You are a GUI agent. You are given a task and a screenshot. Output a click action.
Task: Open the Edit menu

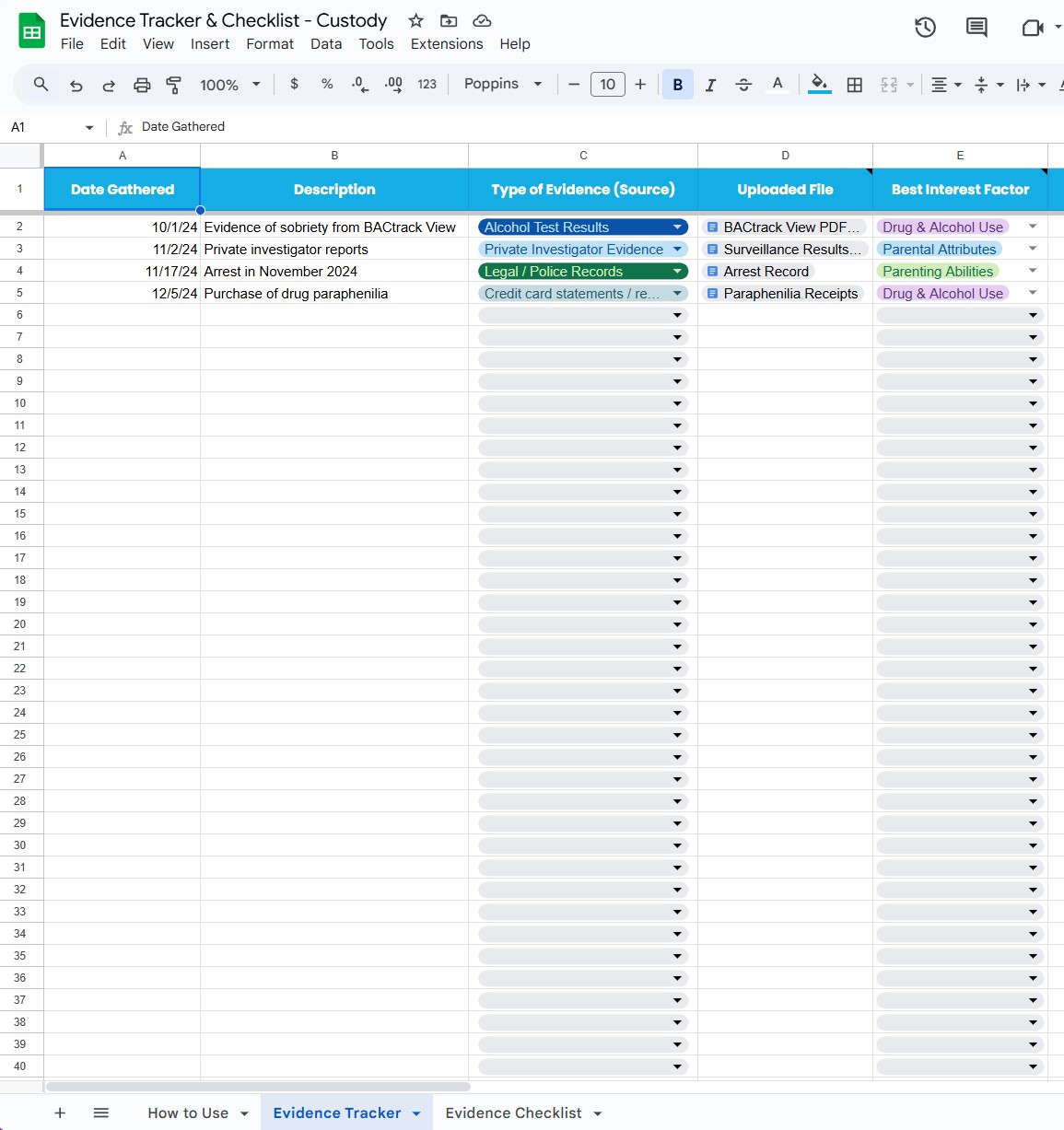[113, 44]
